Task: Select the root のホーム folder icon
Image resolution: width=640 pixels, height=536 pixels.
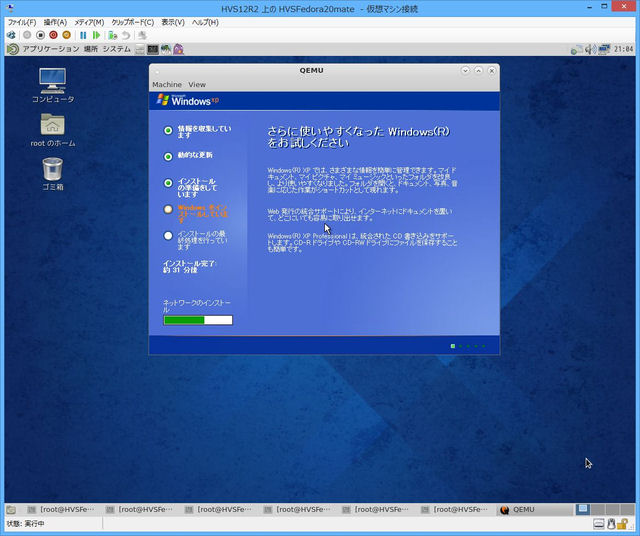Action: coord(53,130)
